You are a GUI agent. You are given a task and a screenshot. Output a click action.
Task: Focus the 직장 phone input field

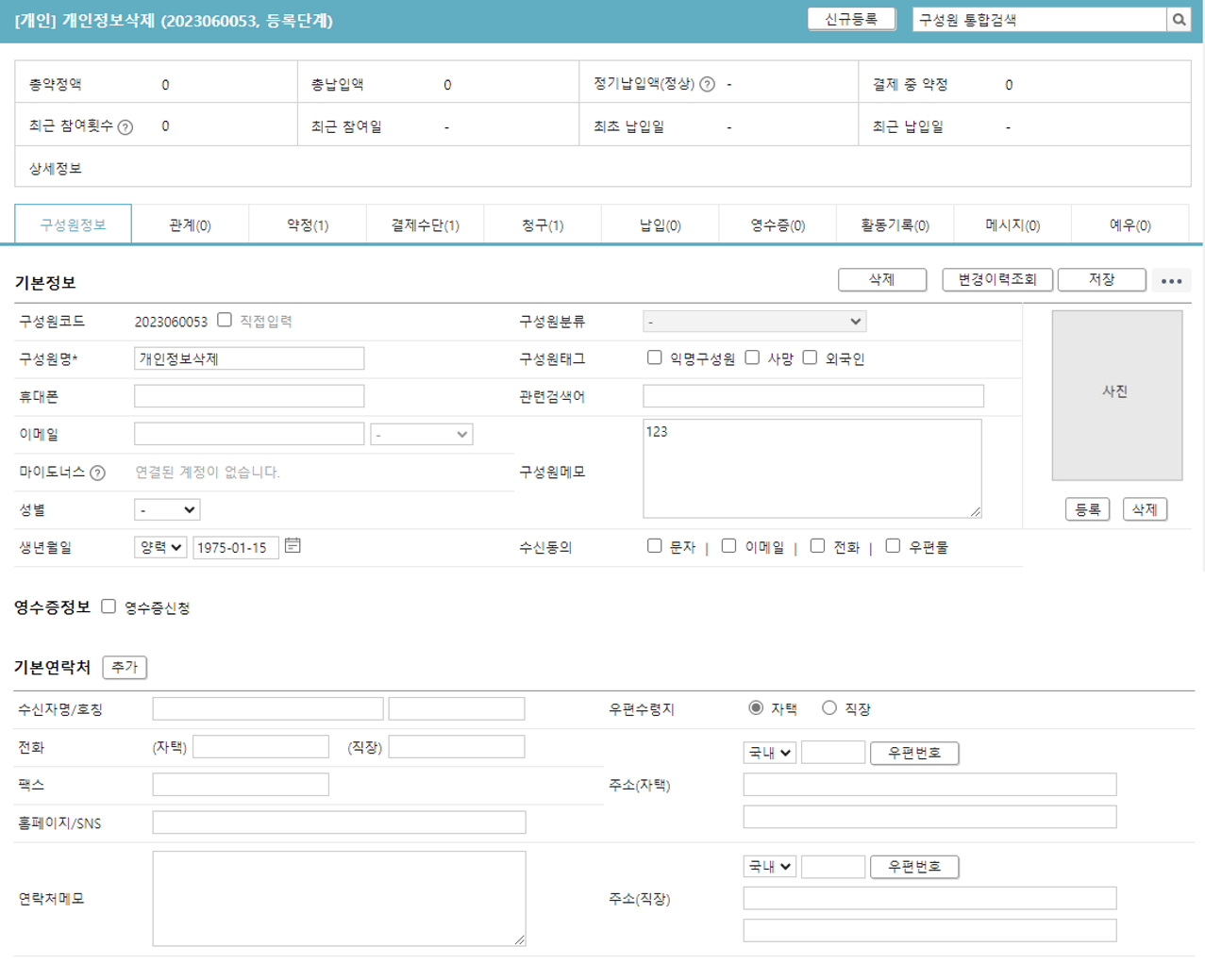click(x=457, y=747)
